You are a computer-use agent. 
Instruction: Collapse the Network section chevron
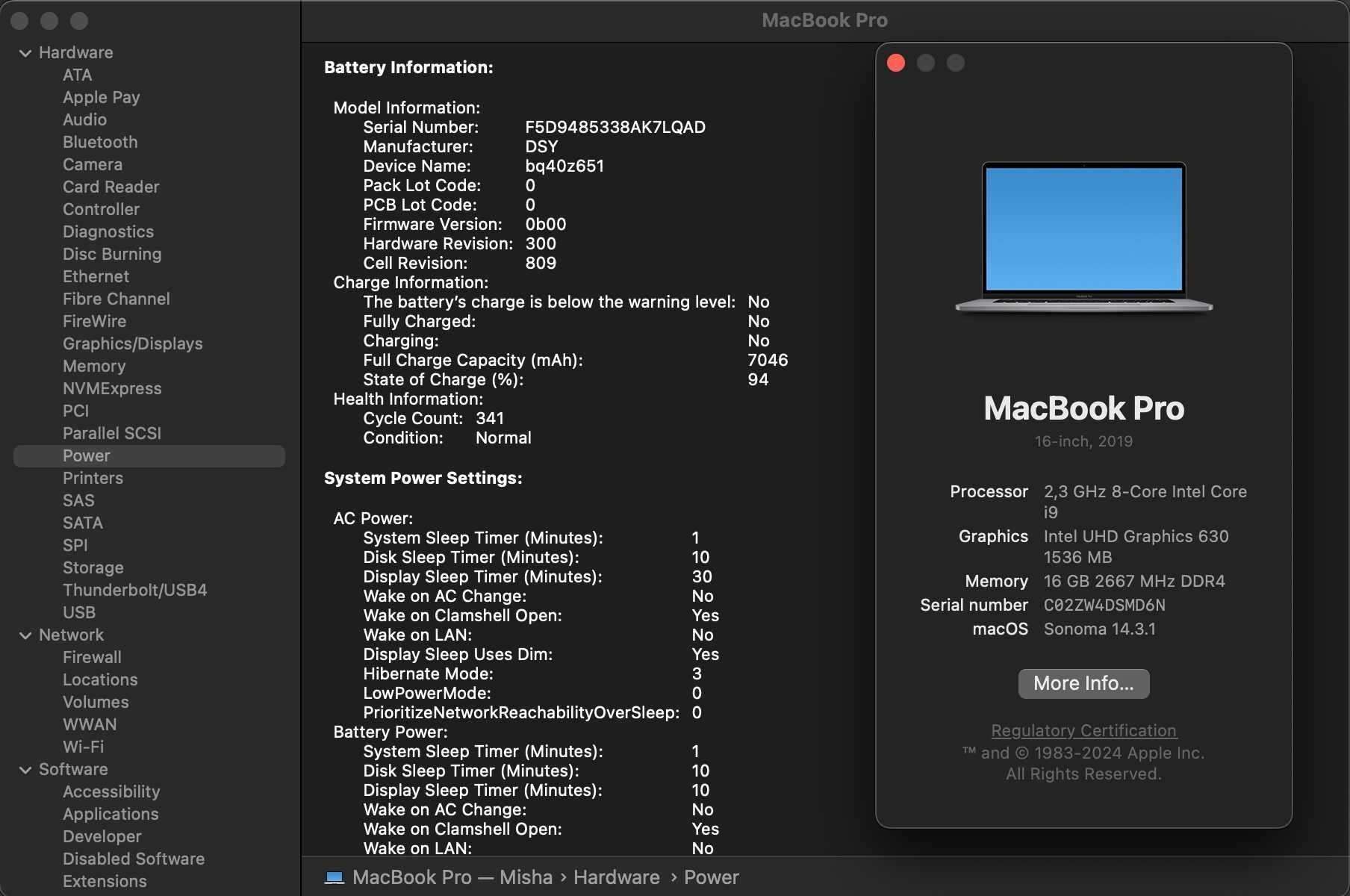coord(25,635)
